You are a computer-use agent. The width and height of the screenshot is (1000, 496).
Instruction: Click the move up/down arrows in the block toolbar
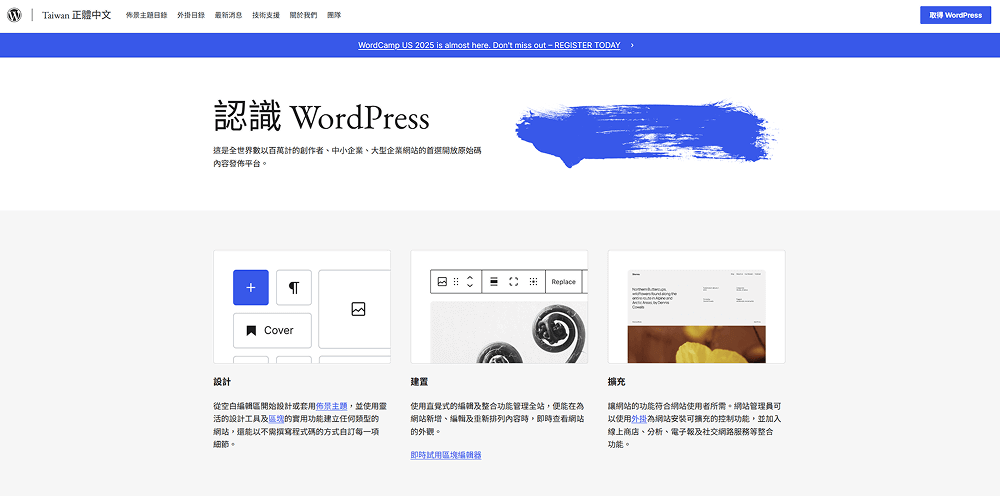[470, 281]
